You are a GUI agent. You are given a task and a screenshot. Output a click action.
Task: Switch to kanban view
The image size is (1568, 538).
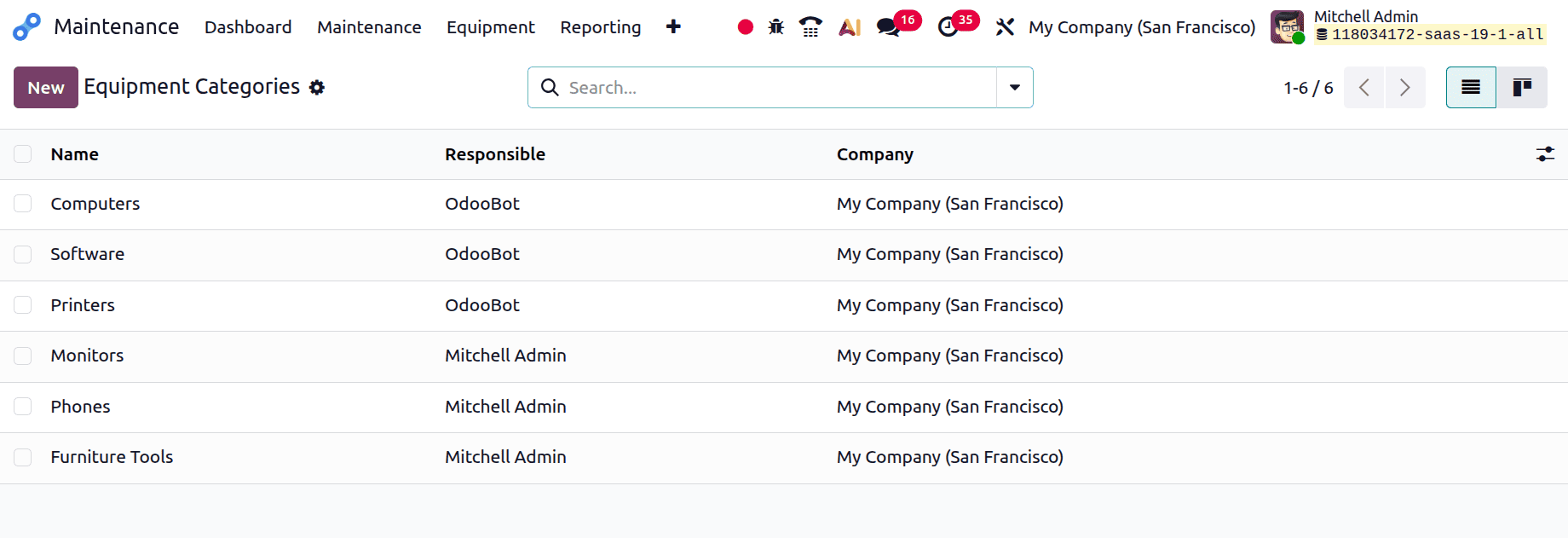tap(1522, 87)
